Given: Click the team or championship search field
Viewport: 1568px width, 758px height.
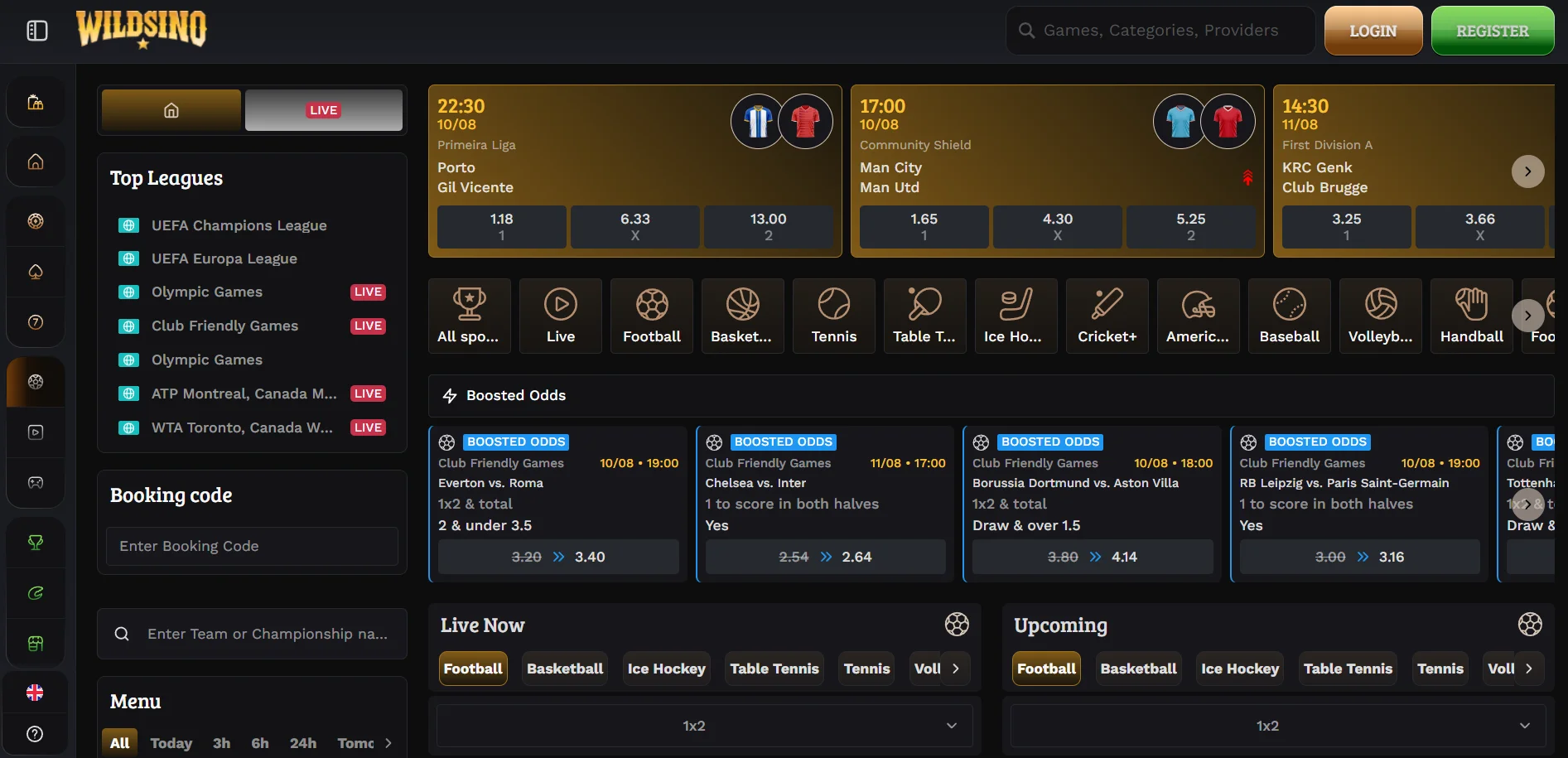Looking at the screenshot, I should (252, 634).
